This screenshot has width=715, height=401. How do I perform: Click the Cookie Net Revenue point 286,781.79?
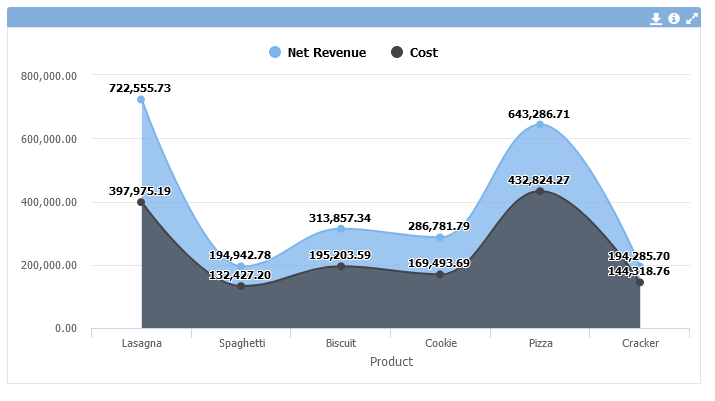[440, 237]
